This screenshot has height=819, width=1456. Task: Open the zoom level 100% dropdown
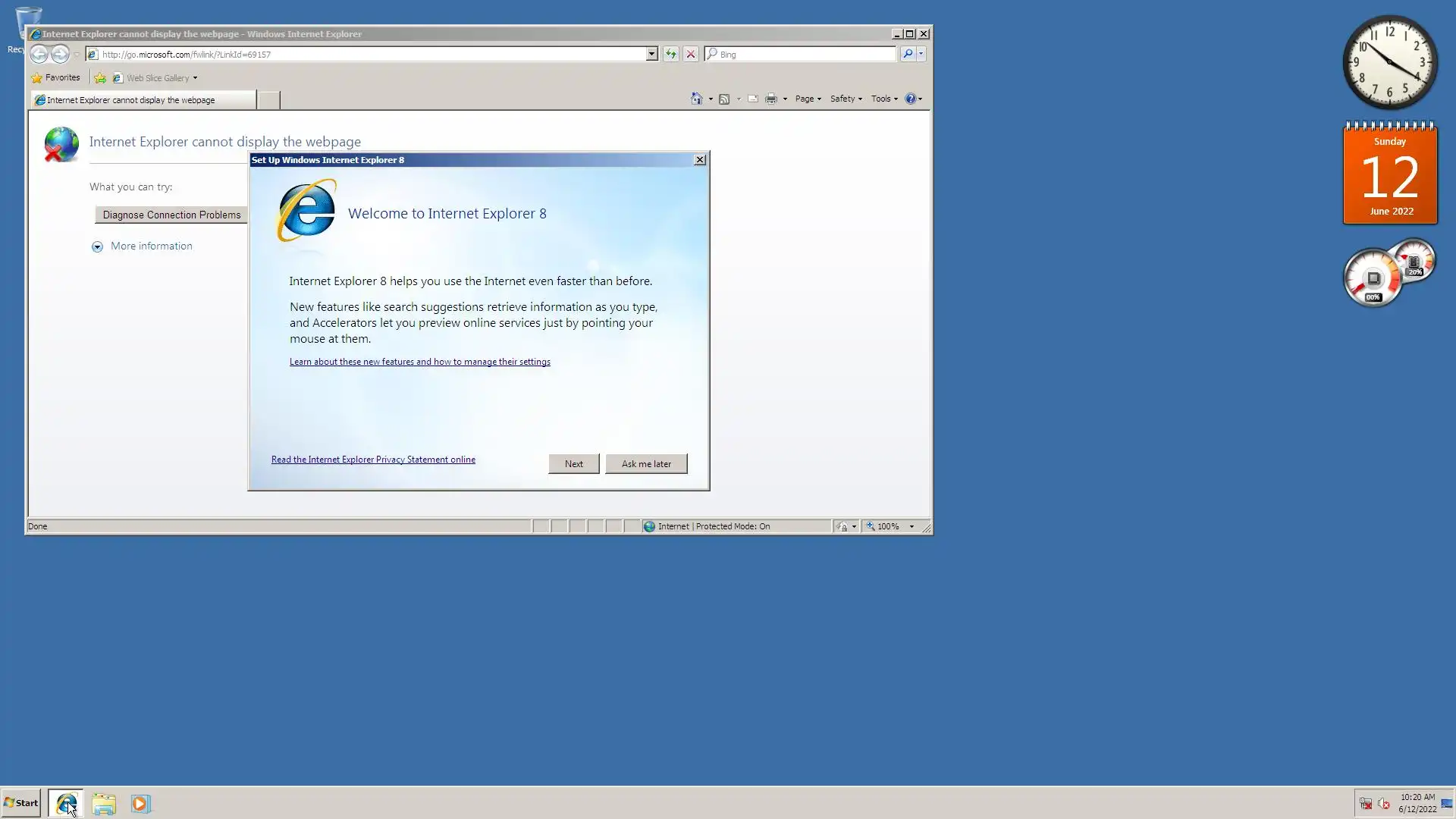click(912, 526)
